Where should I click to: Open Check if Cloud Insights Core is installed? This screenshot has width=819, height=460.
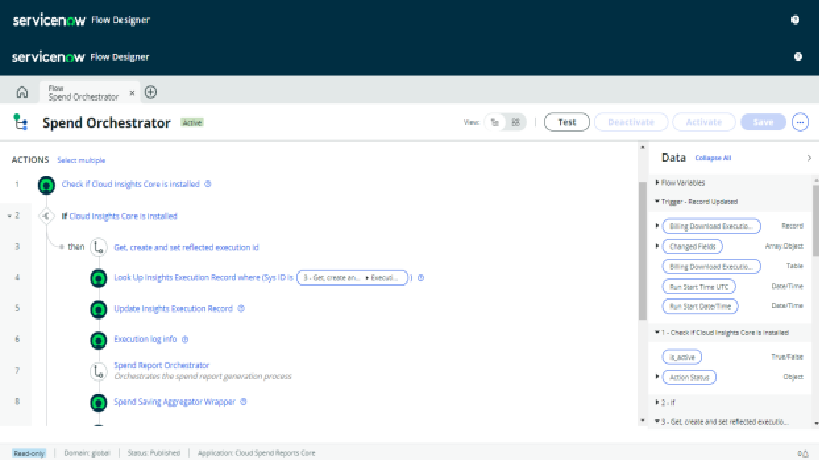pyautogui.click(x=131, y=184)
